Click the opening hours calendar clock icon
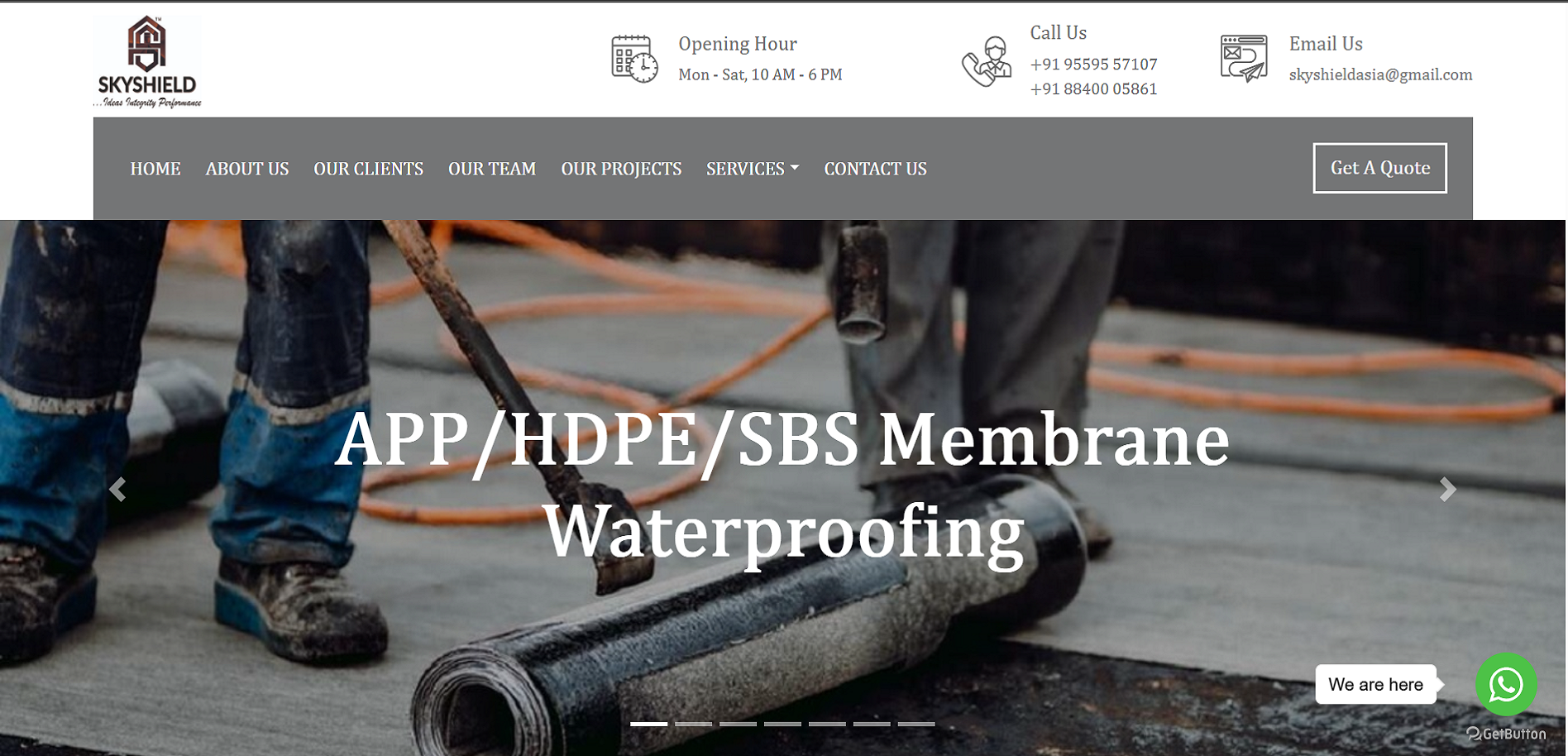 [x=634, y=59]
